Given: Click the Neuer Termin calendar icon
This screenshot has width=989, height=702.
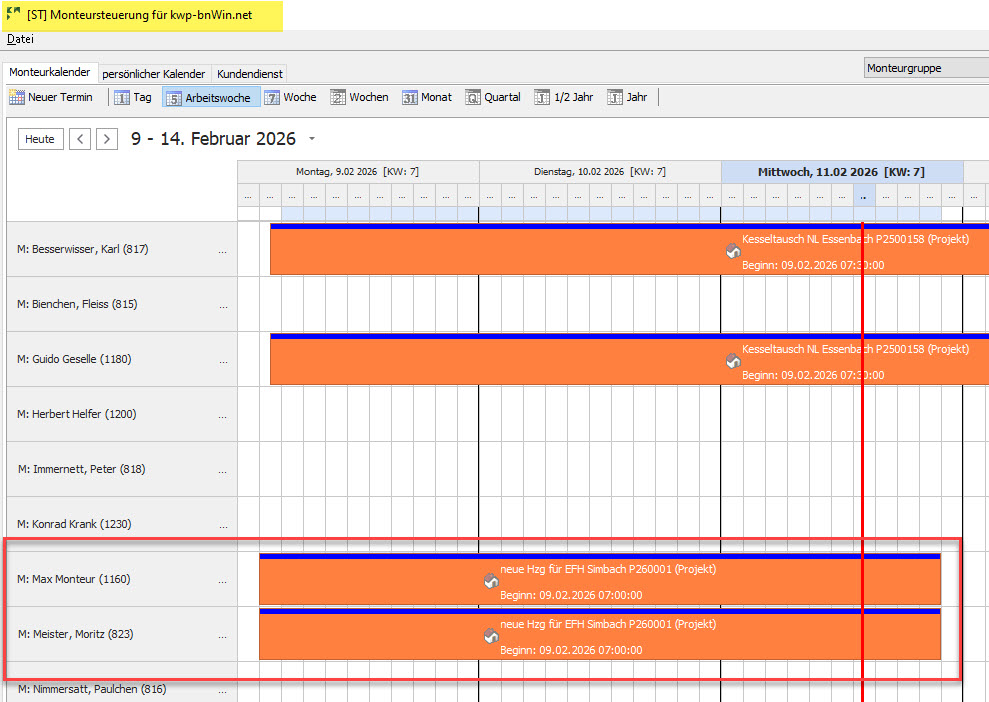Looking at the screenshot, I should (17, 97).
